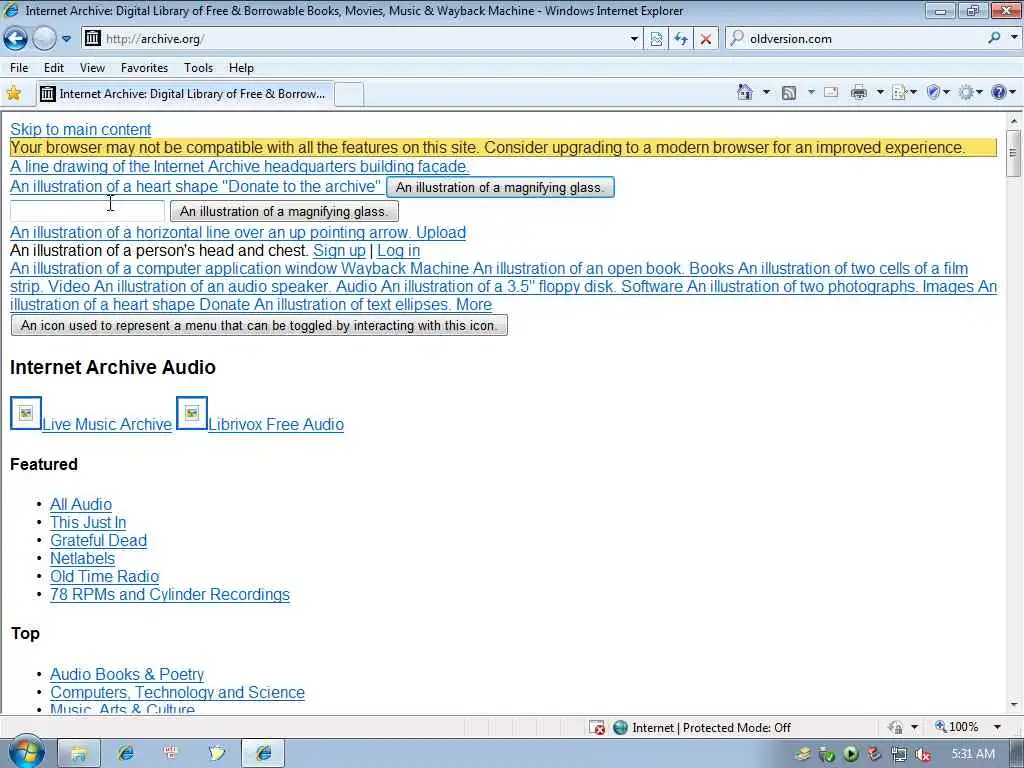
Task: Click the Compatibility View icon in address bar
Action: tap(656, 39)
